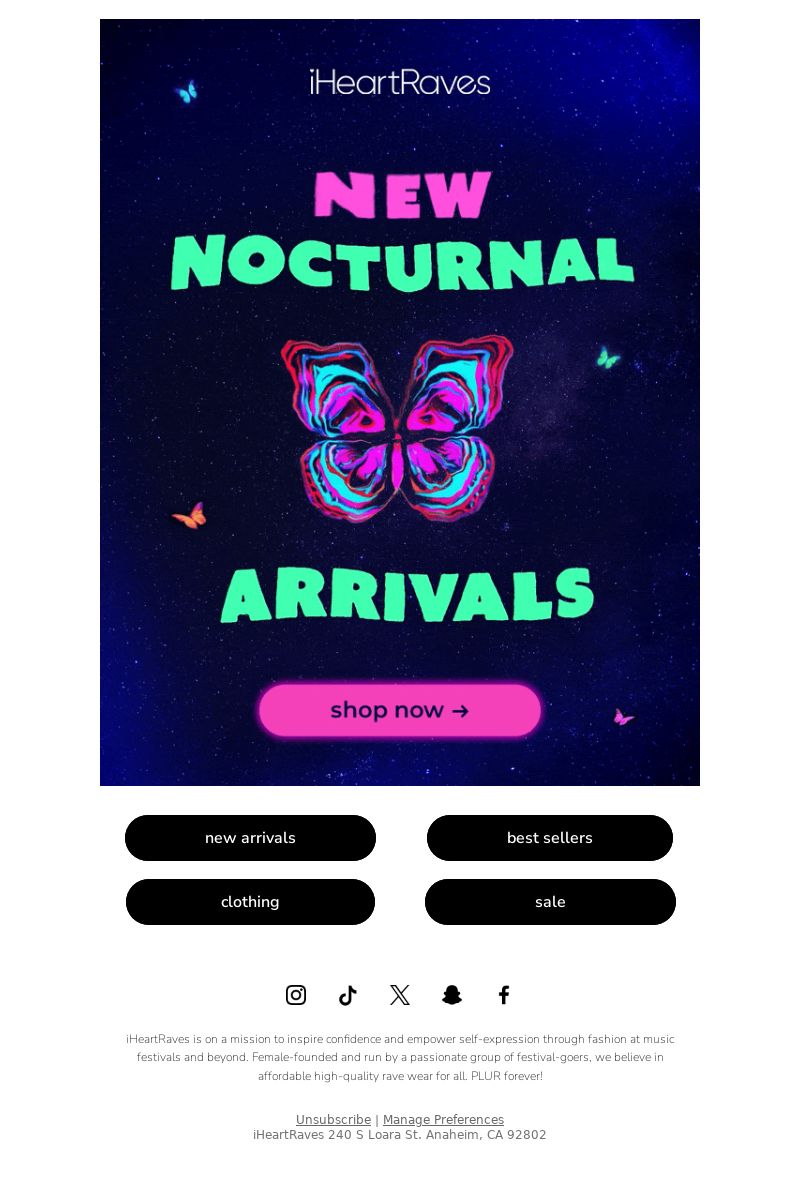800x1193 pixels.
Task: Go to the 'clothing' category
Action: click(x=250, y=902)
